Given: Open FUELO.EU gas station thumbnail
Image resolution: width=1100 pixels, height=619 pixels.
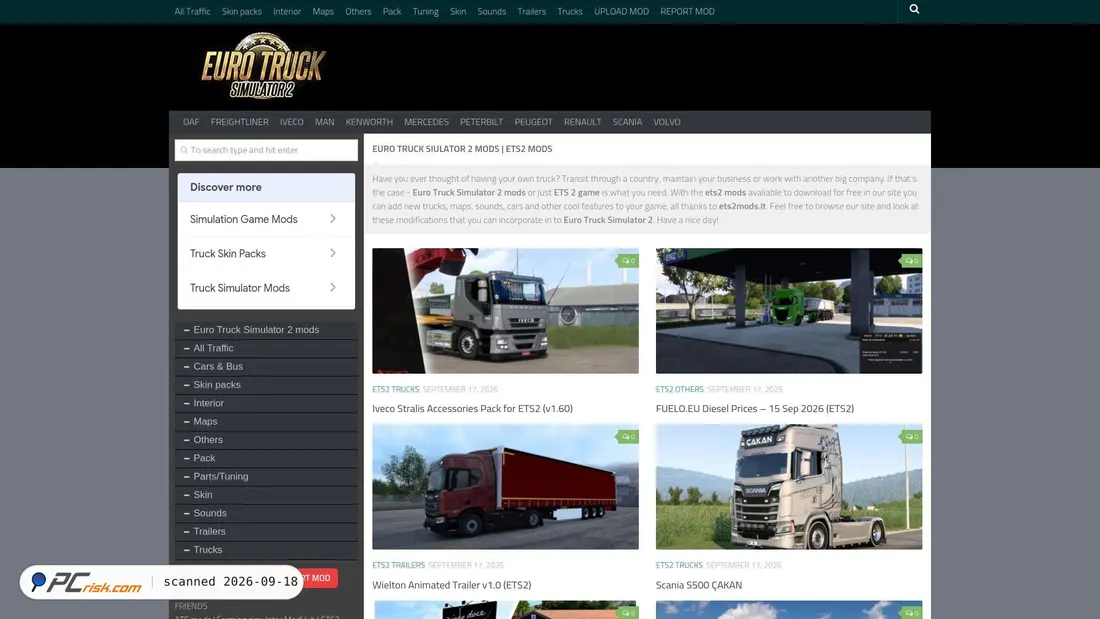Looking at the screenshot, I should pos(789,311).
